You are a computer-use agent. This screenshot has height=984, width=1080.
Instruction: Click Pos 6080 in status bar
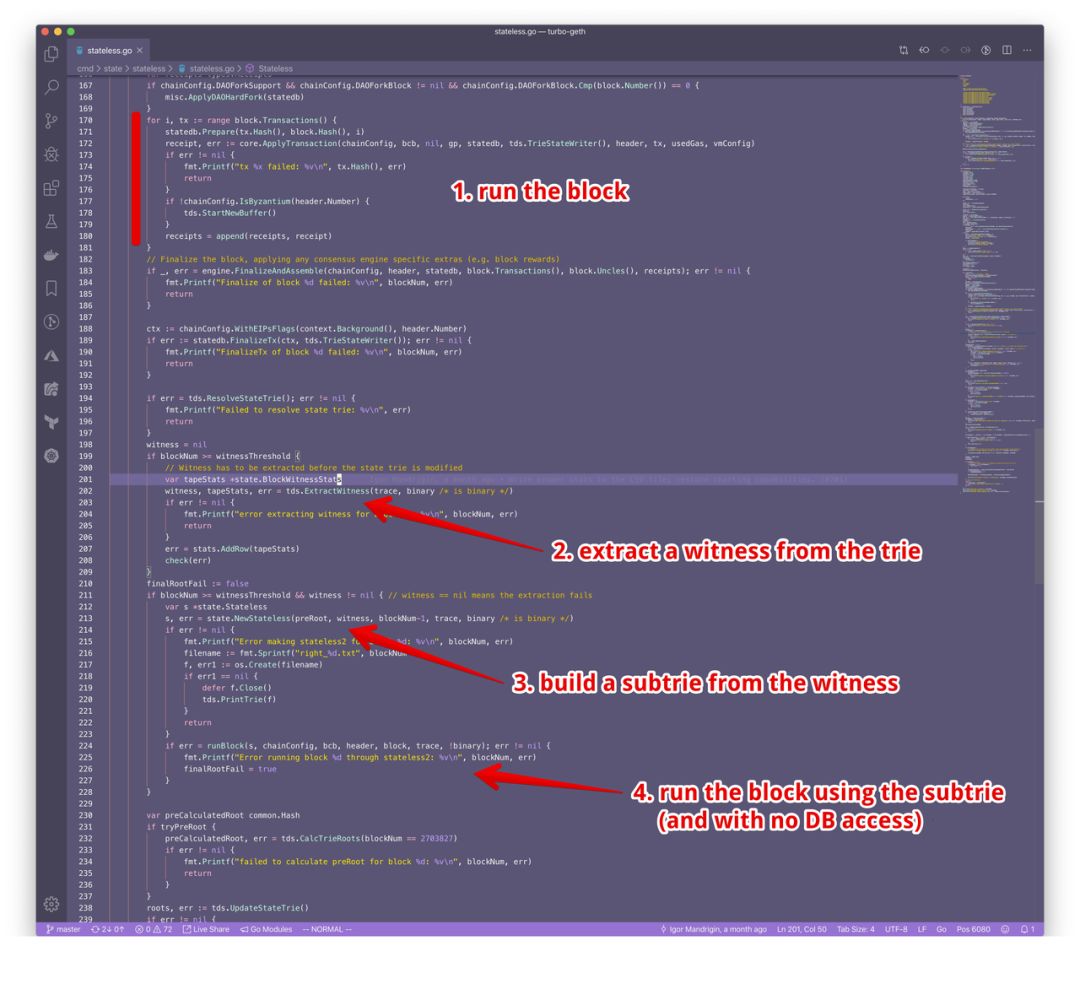click(973, 929)
